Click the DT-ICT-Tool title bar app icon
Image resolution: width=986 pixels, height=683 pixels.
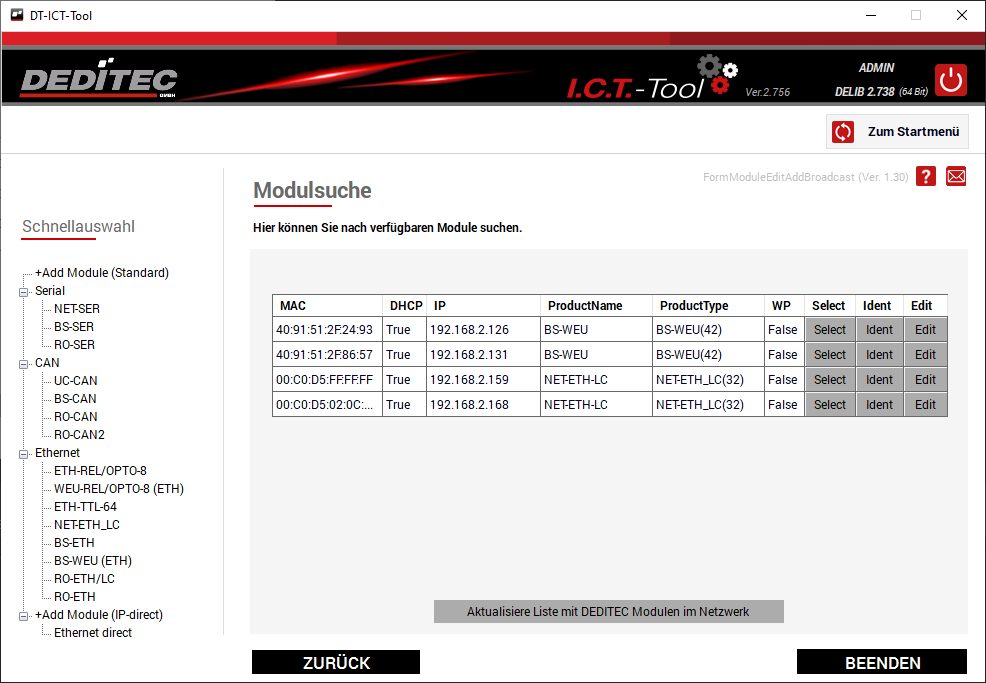click(16, 15)
